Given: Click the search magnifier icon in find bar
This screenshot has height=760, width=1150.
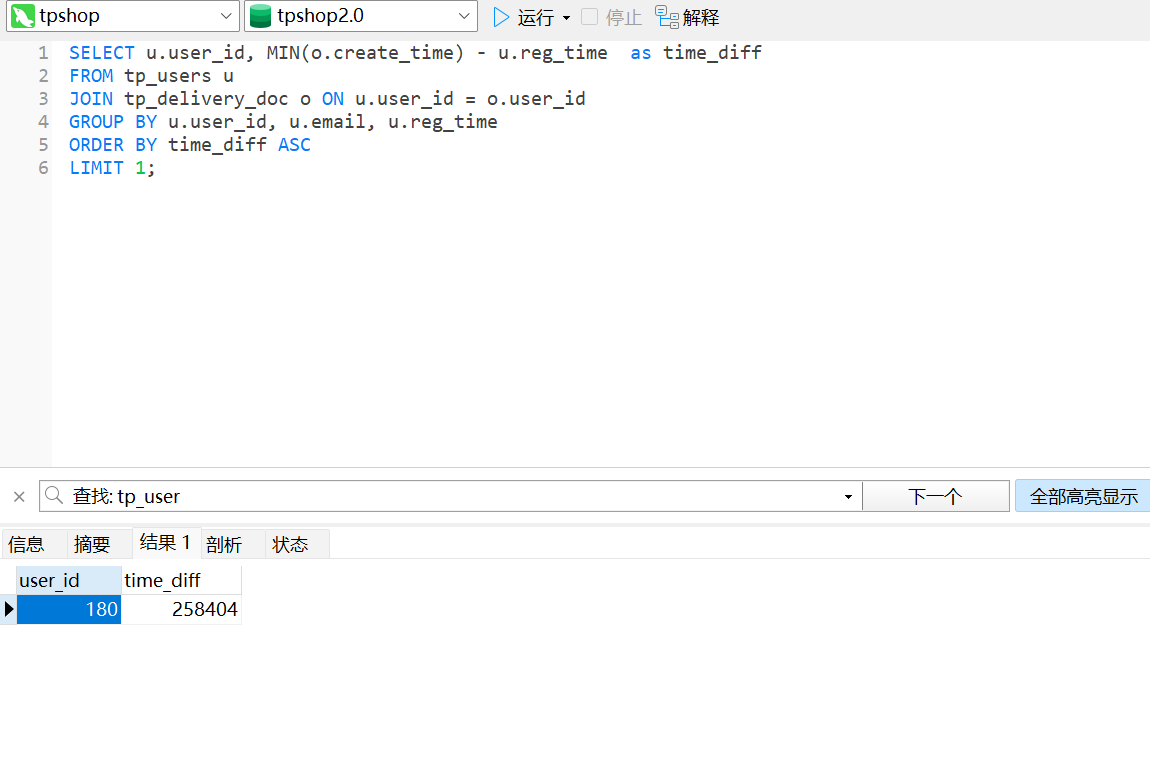Looking at the screenshot, I should pyautogui.click(x=54, y=496).
